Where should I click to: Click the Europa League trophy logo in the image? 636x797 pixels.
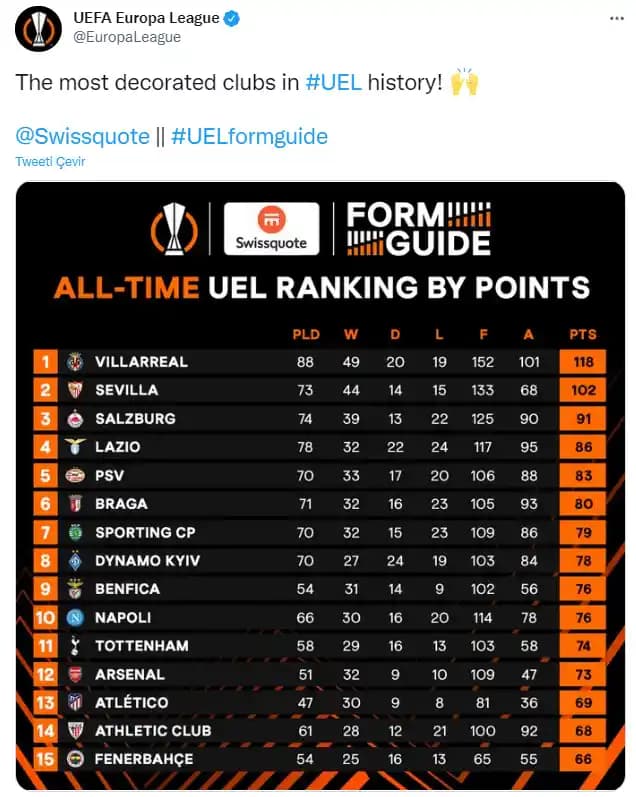(x=174, y=228)
